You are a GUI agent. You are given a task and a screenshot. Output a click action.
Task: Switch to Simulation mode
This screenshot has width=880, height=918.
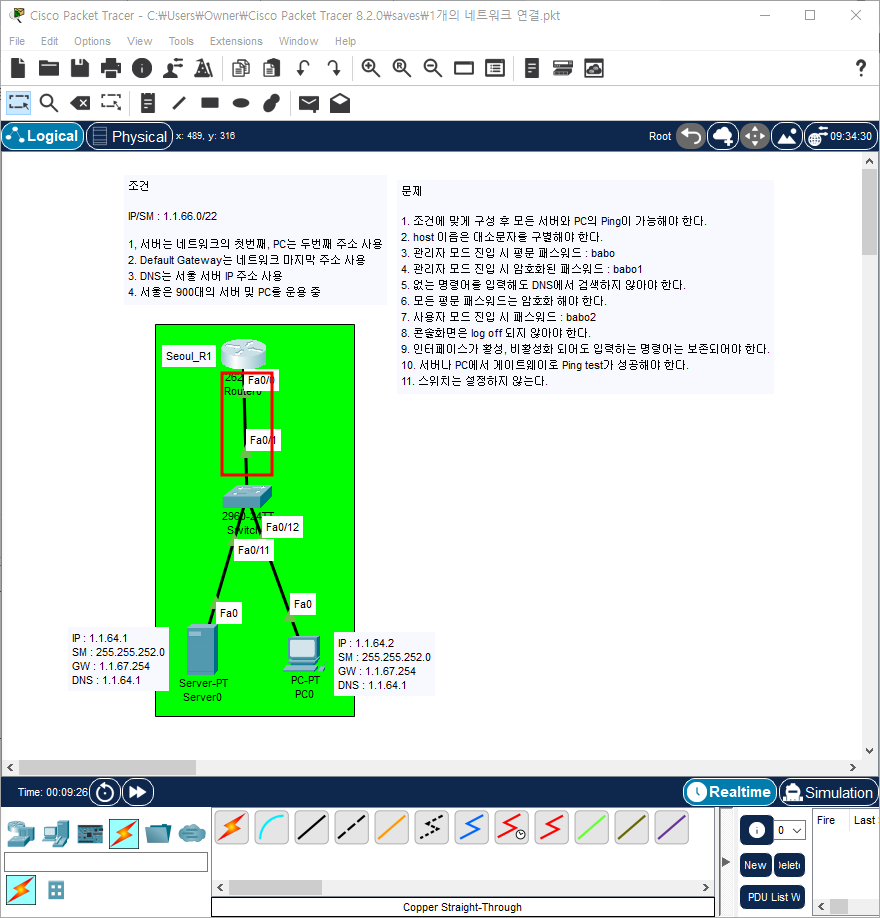(x=828, y=792)
